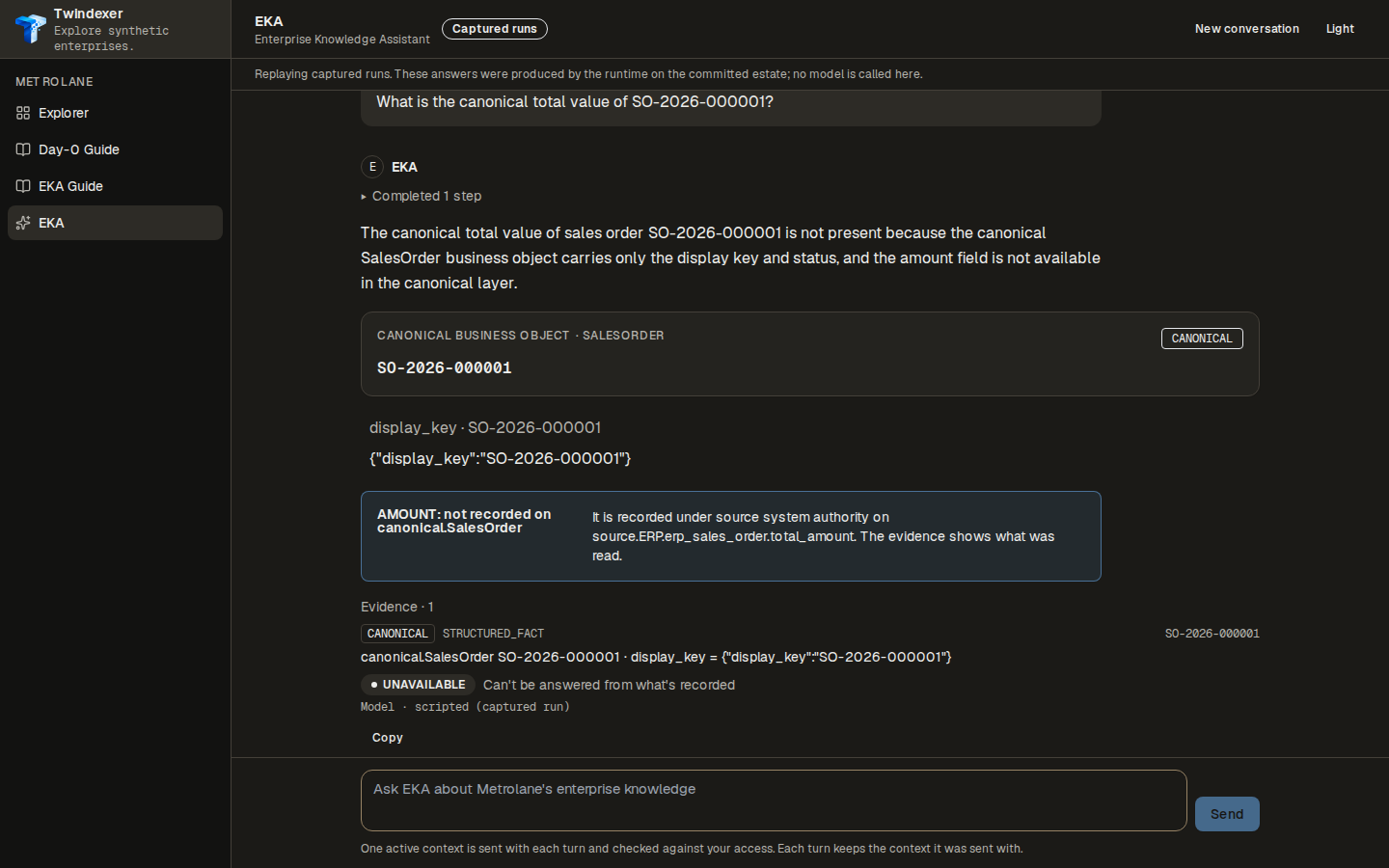1389x868 pixels.
Task: Click the STRUCTURED_FACT label
Action: click(x=493, y=634)
